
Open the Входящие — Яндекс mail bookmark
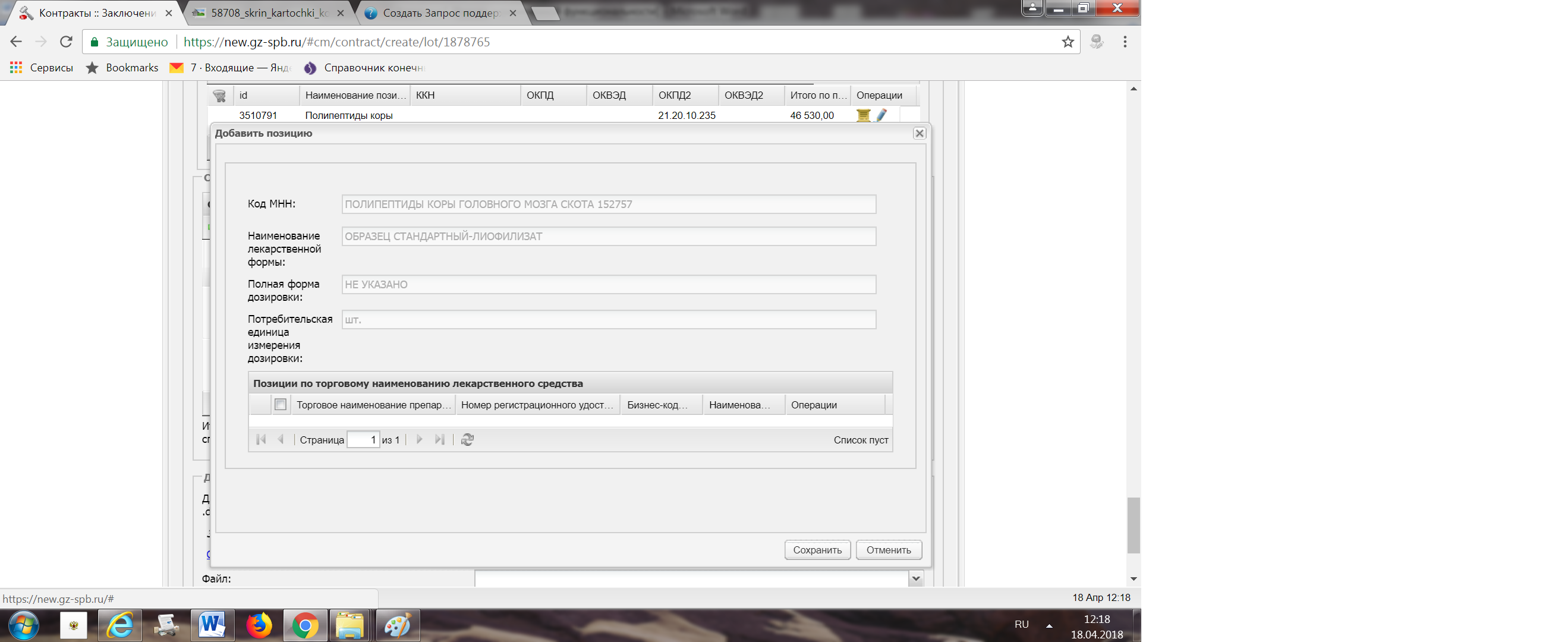[231, 68]
